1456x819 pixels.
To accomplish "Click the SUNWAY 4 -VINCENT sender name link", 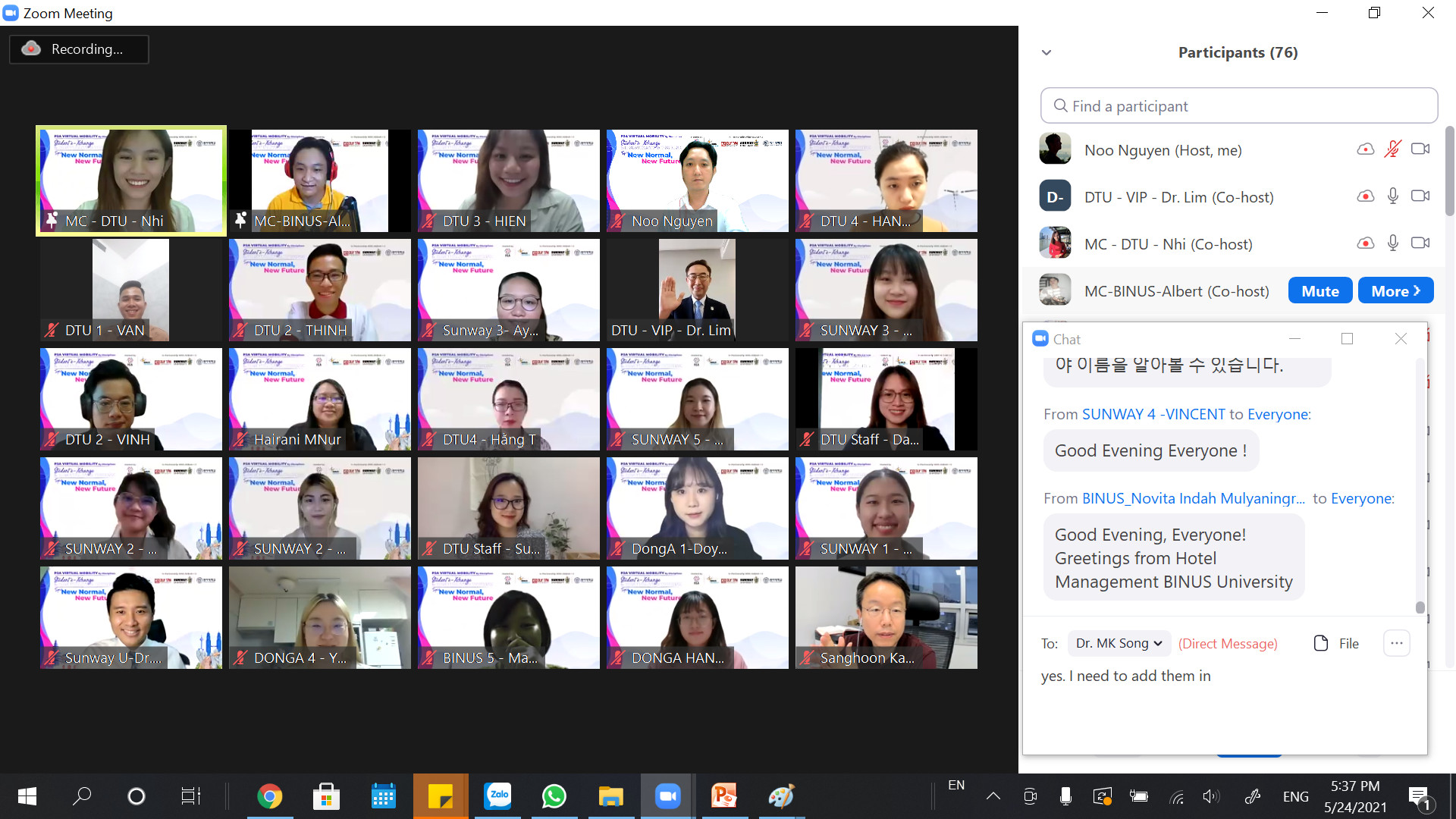I will [x=1153, y=414].
